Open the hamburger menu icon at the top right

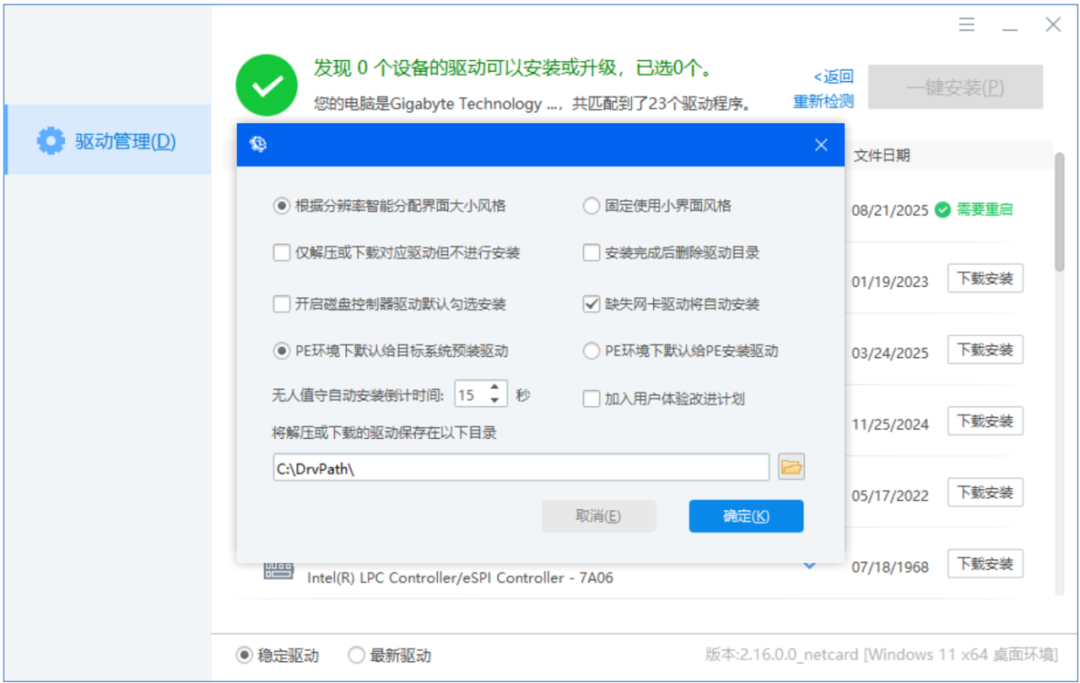[x=966, y=25]
